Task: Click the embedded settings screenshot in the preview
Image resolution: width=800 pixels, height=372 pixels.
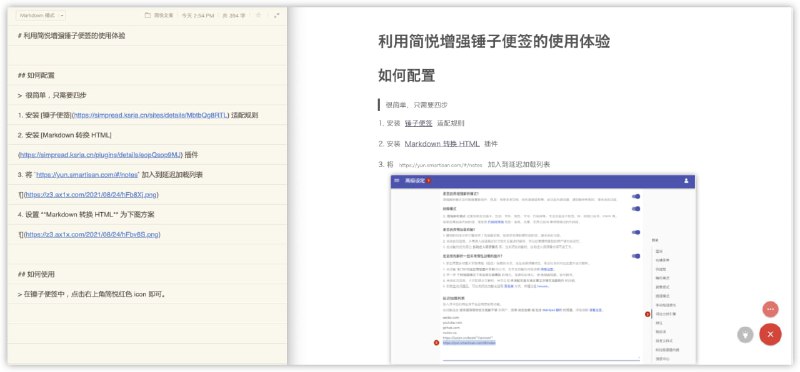Action: [543, 269]
